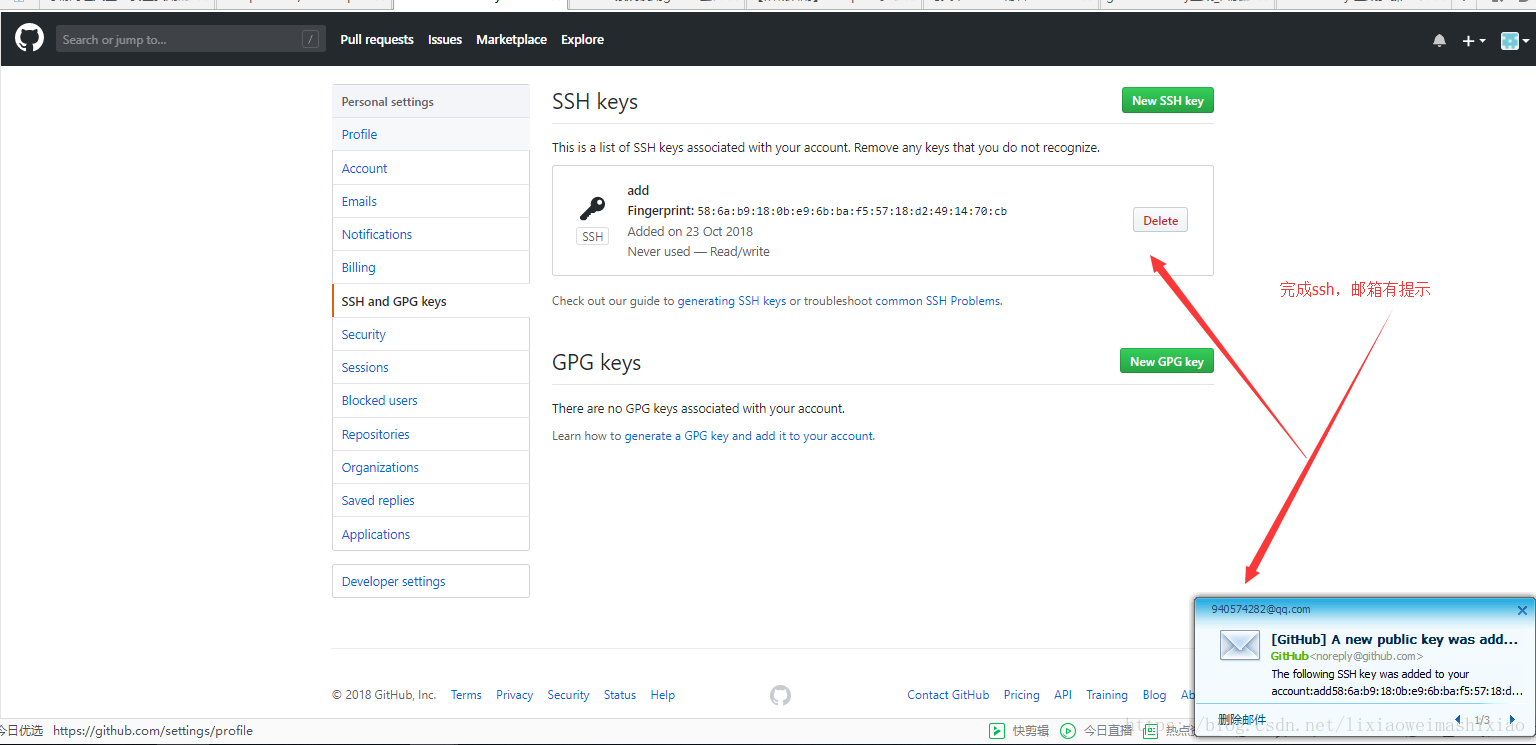Open the common SSH Problems link

tap(938, 300)
